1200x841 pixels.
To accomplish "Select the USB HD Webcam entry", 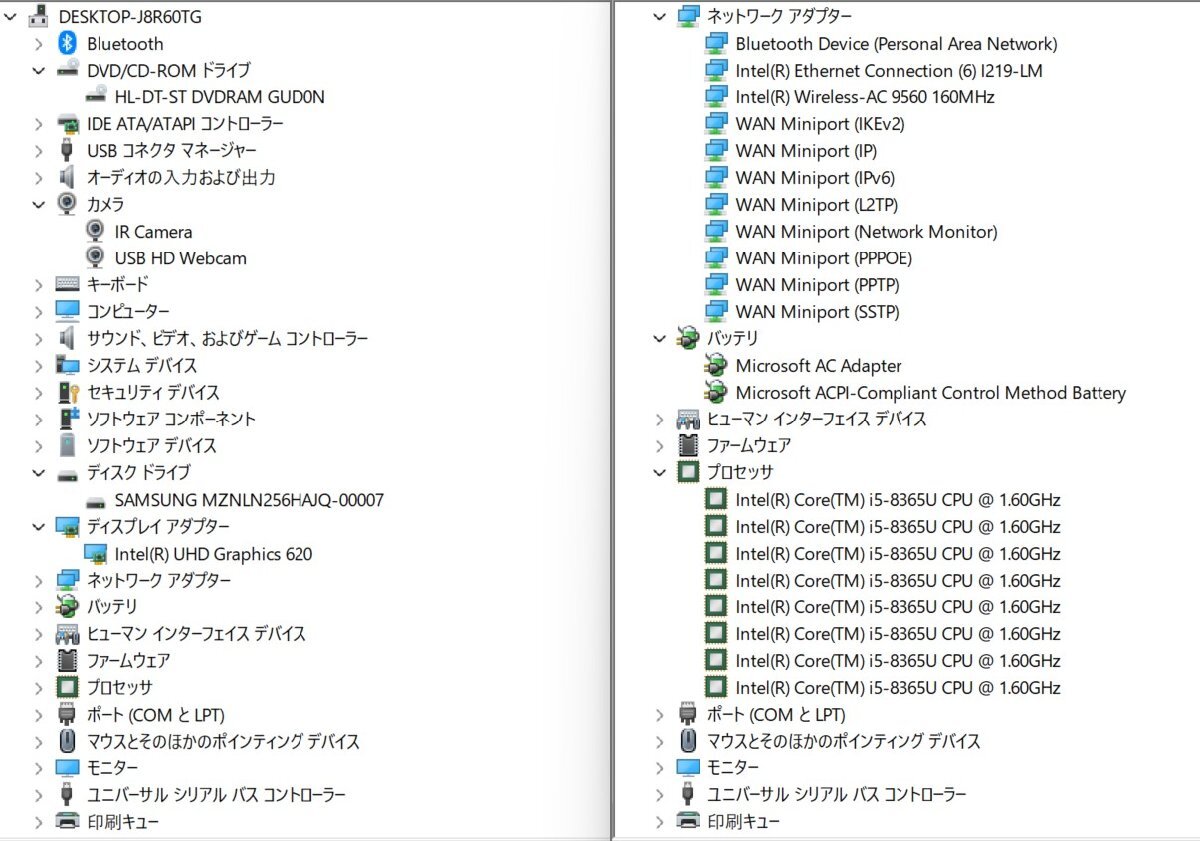I will click(x=180, y=258).
